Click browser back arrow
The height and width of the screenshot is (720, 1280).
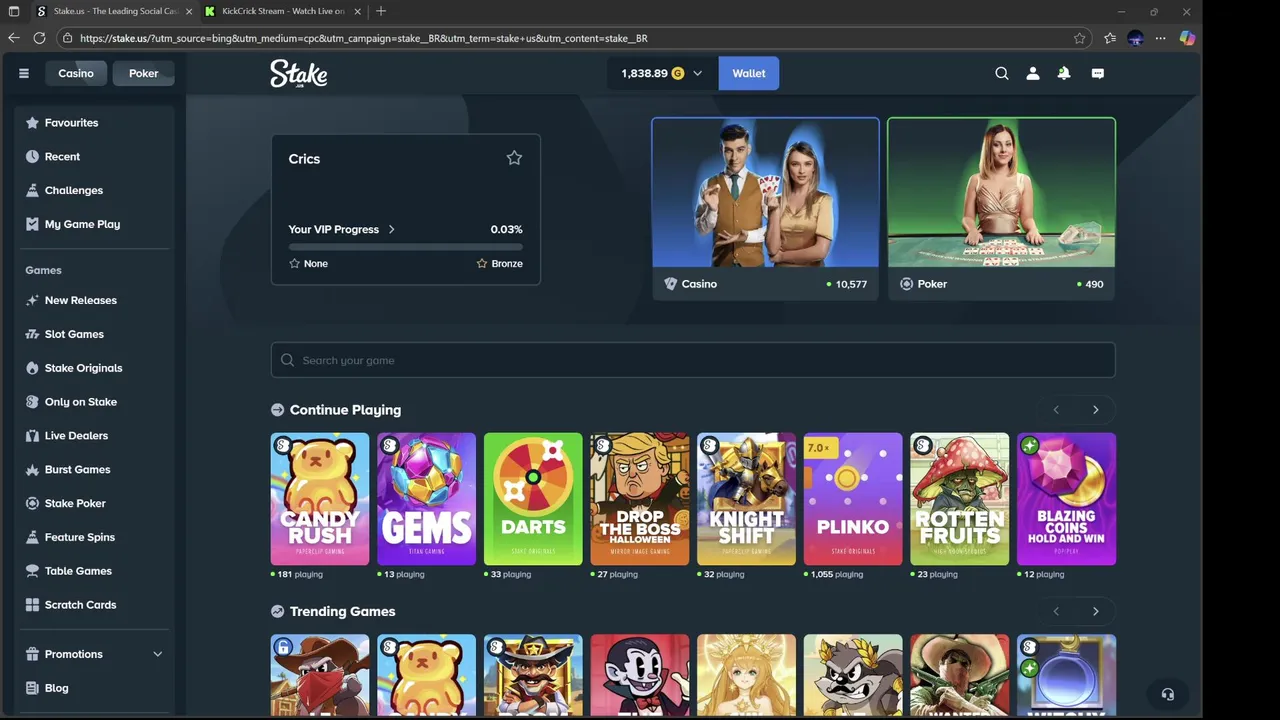(14, 38)
